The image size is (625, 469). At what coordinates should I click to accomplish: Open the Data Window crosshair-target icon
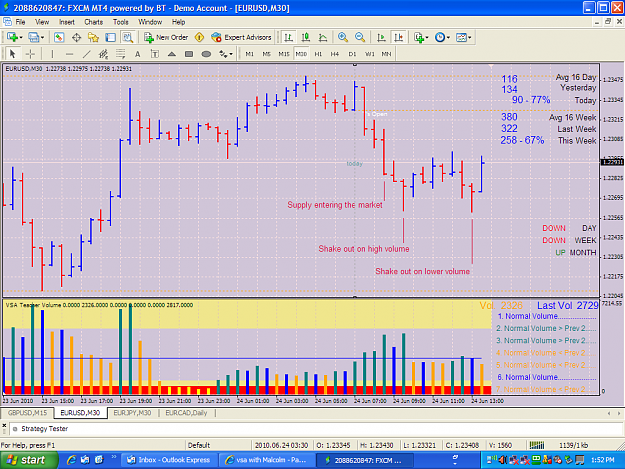(x=76, y=37)
